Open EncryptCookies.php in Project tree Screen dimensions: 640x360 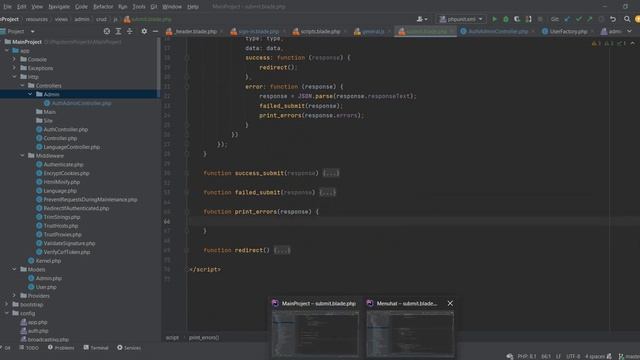point(62,173)
